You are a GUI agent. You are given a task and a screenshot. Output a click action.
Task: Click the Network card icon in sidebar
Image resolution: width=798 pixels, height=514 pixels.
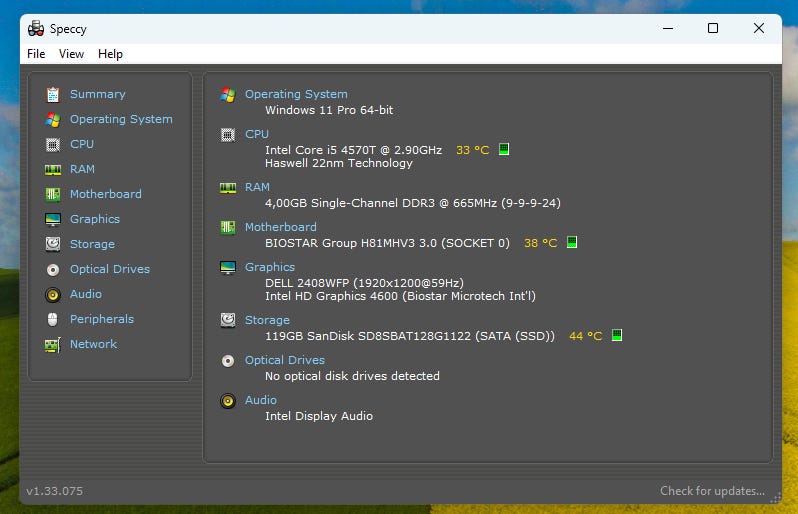(x=53, y=345)
